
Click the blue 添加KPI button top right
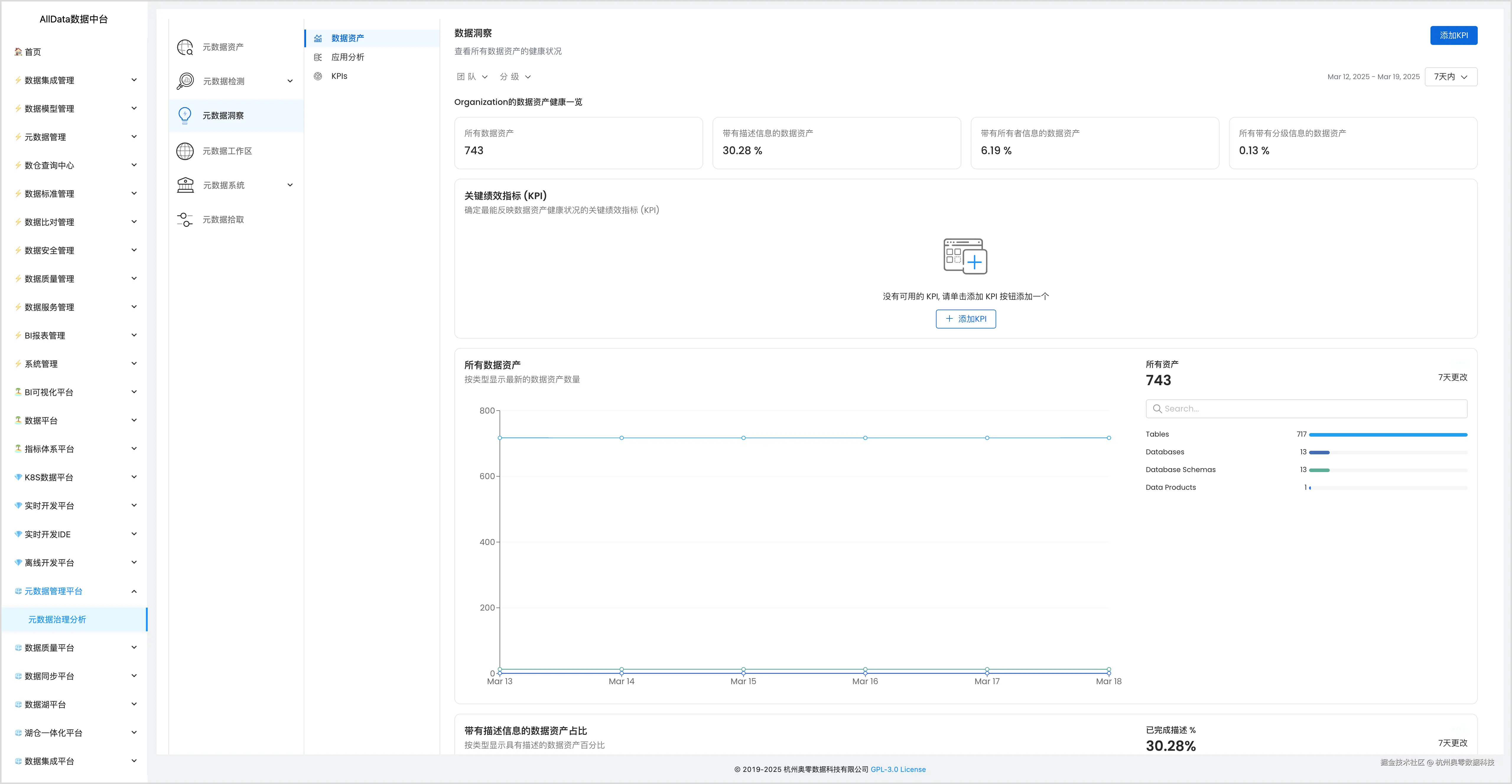[x=1453, y=35]
